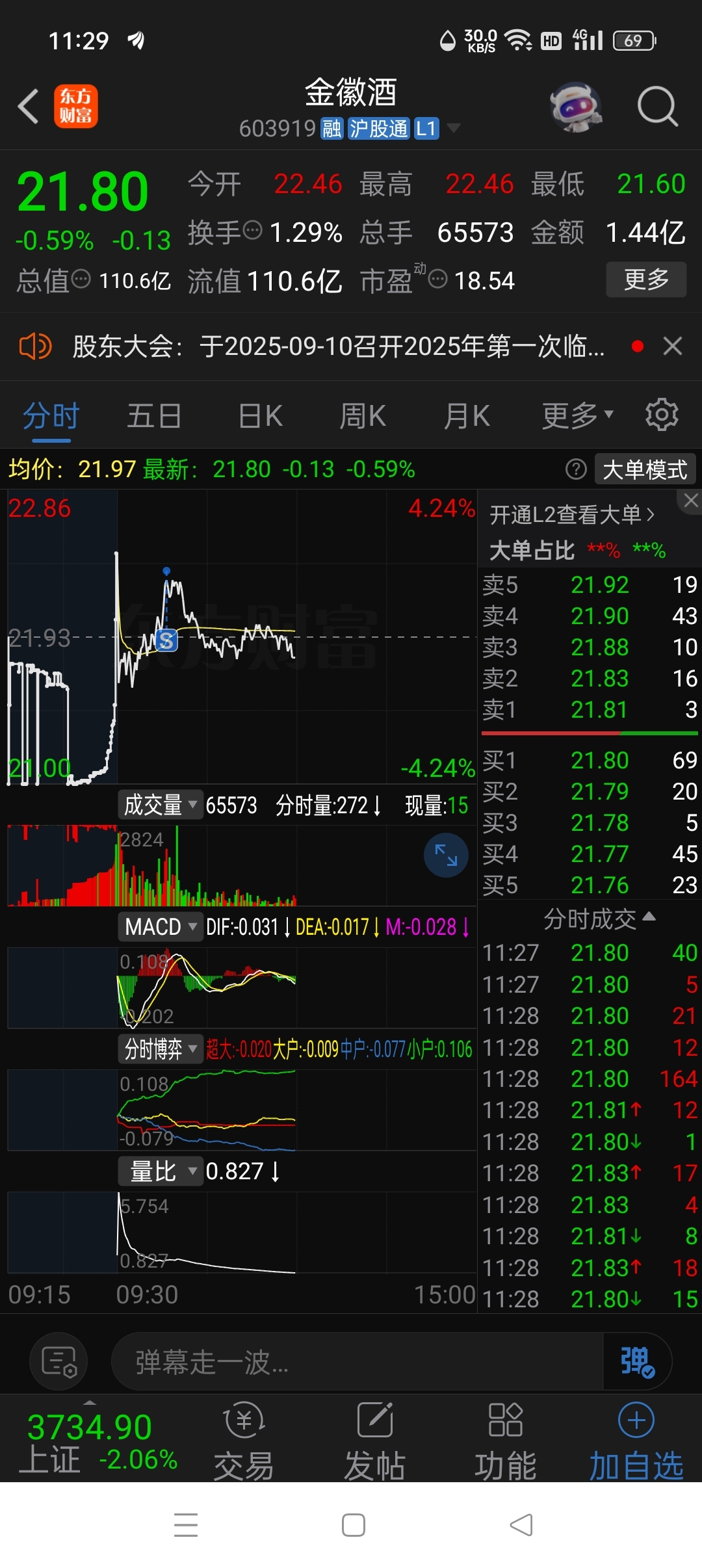Open 市盈 info hint icon
Screen dimensions: 702x1568
coord(438,280)
